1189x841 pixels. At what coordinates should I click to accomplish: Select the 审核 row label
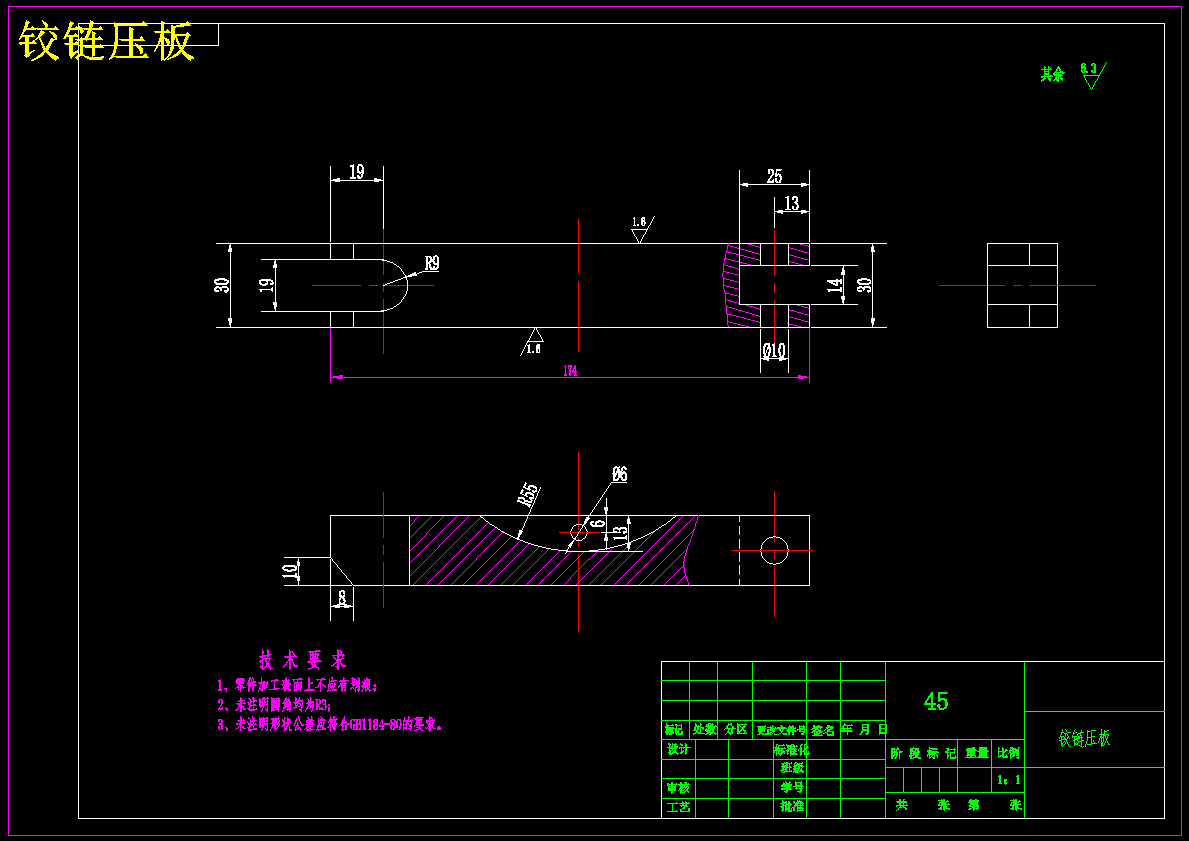pos(678,788)
